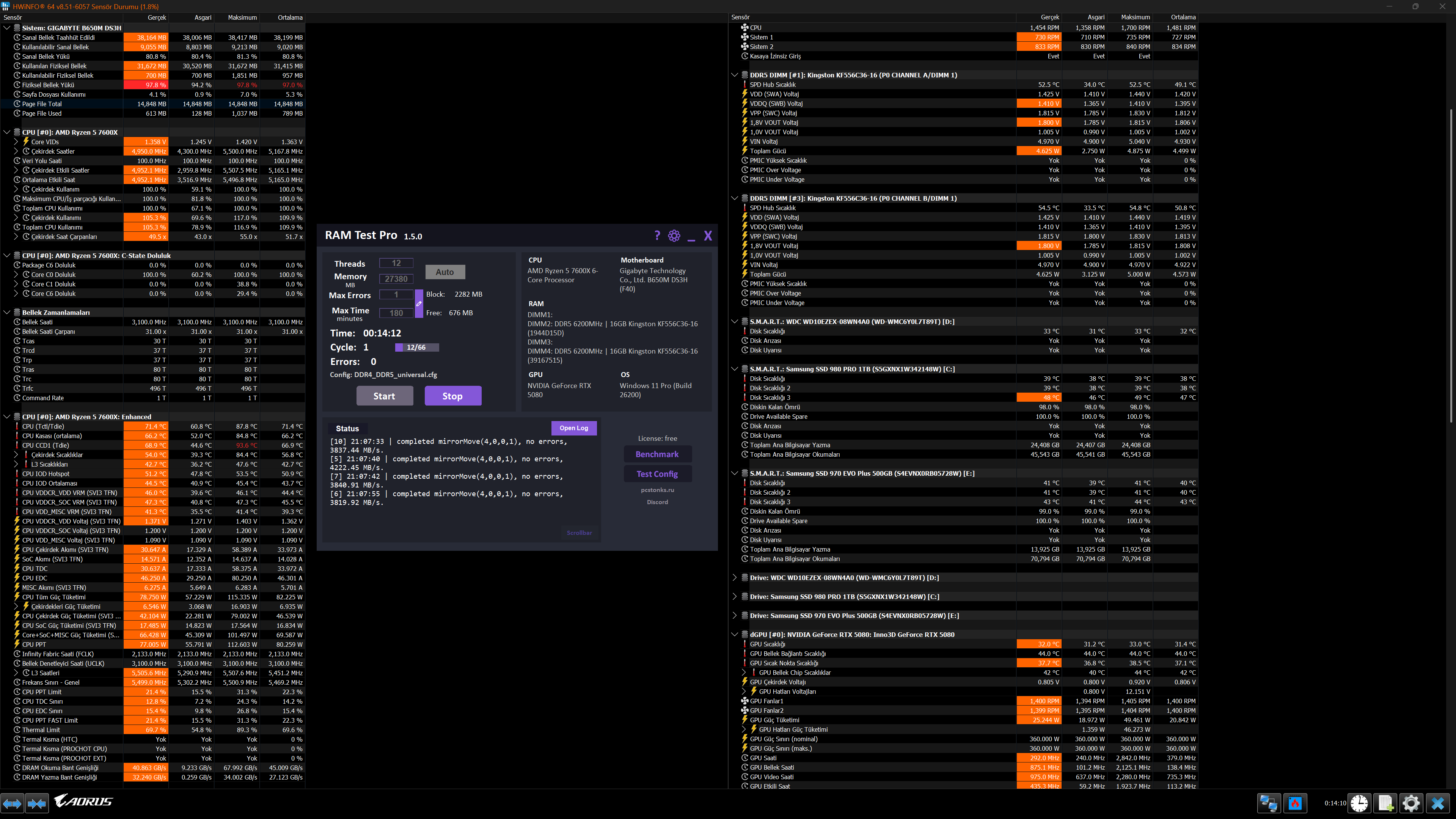The height and width of the screenshot is (819, 1456).
Task: Visit the pcstonks.ru link
Action: (x=657, y=490)
